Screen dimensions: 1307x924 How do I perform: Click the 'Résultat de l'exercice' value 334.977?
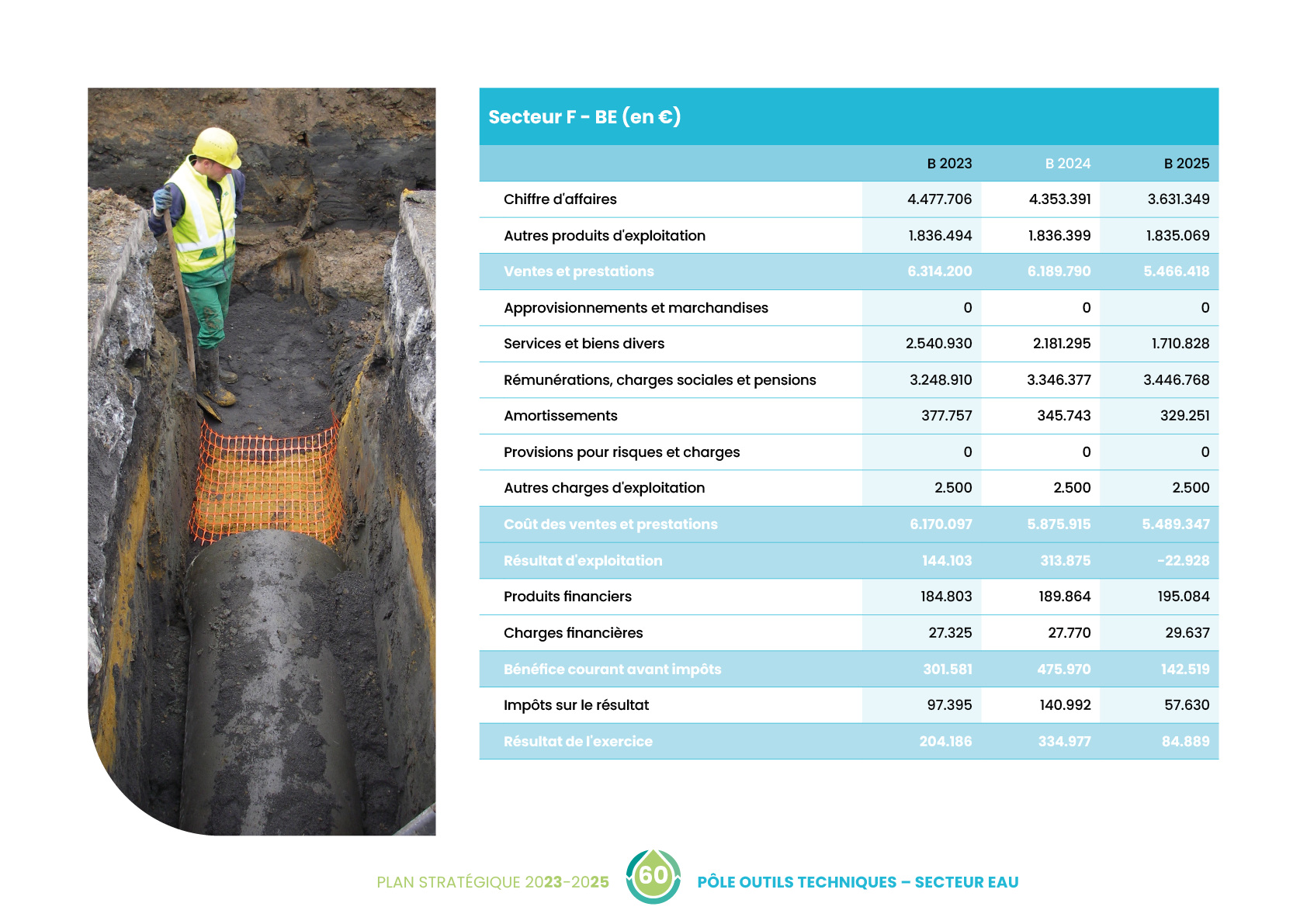(1064, 742)
